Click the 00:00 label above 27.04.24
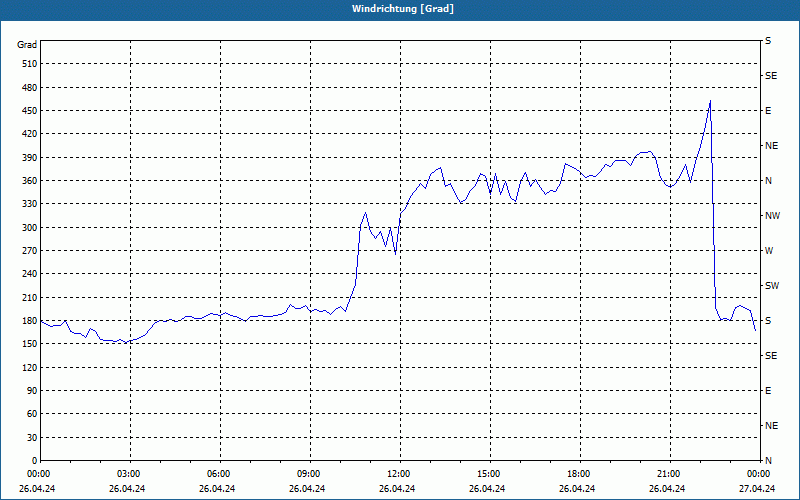This screenshot has width=800, height=500. 760,474
